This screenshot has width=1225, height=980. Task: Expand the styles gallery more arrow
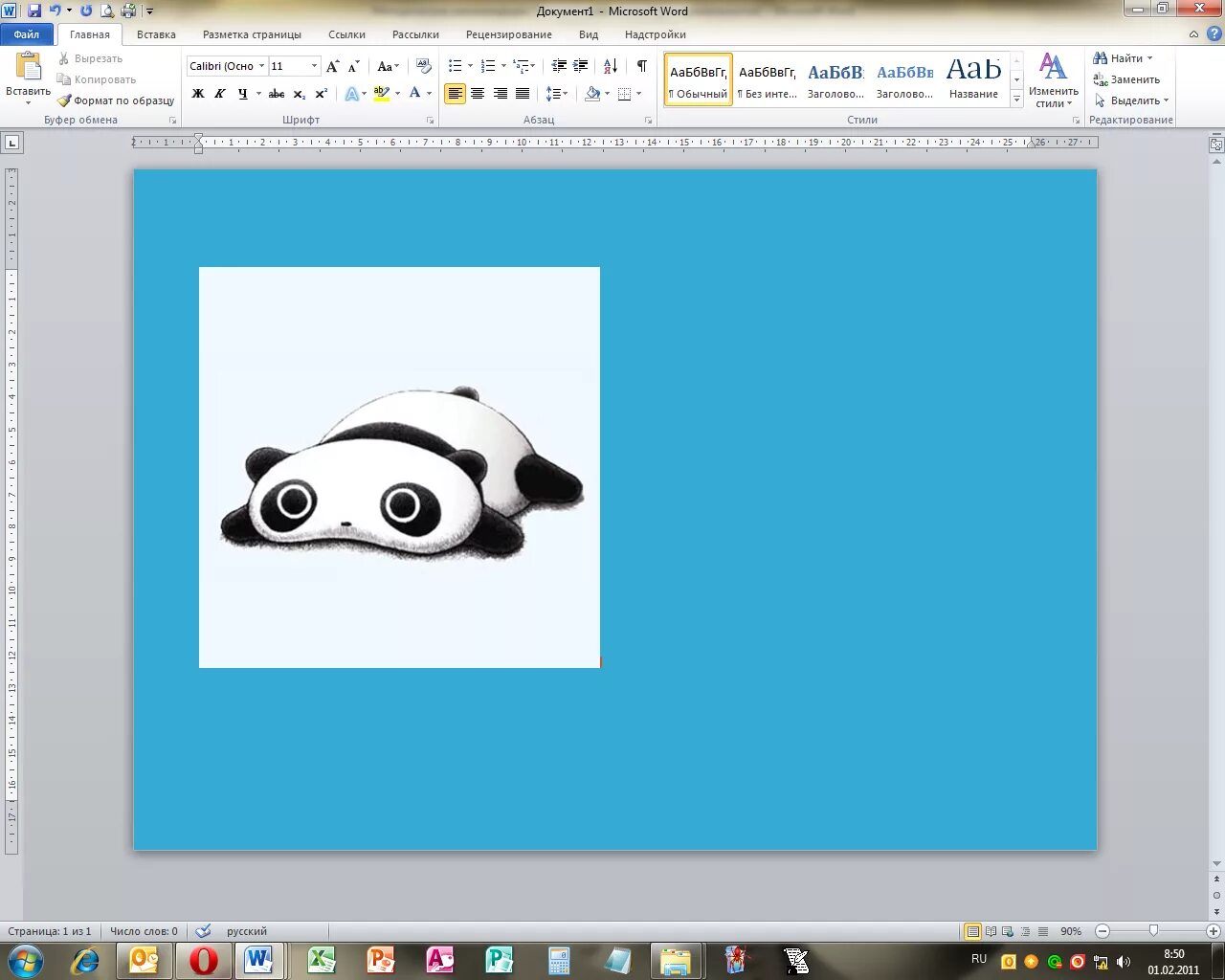1017,100
